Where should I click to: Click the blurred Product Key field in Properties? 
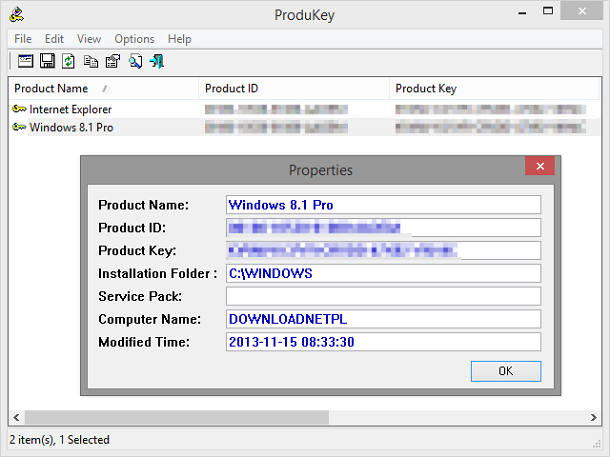(383, 250)
